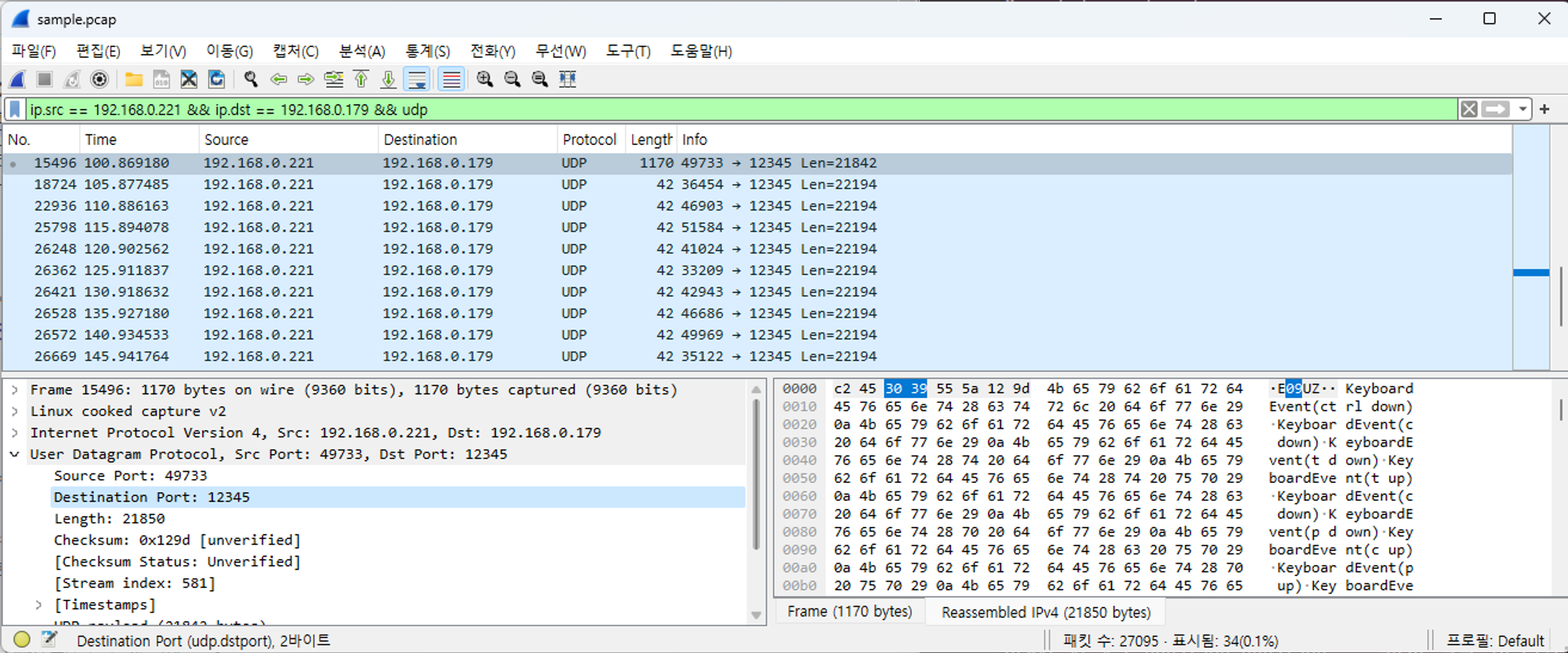The height and width of the screenshot is (653, 1568).
Task: Select the Source Port: 49733 field
Action: (x=397, y=476)
